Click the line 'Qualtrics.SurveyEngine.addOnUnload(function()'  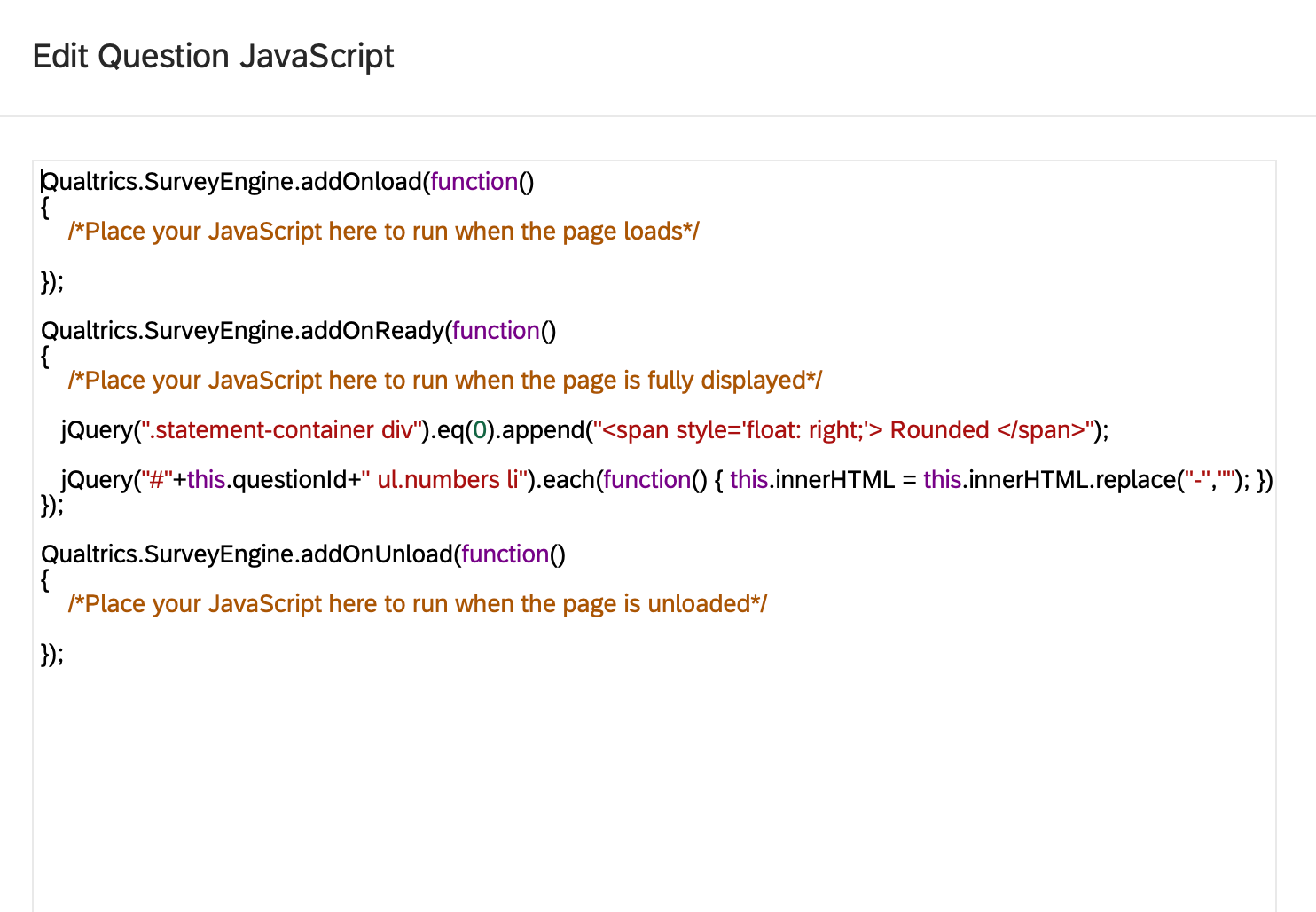point(303,554)
